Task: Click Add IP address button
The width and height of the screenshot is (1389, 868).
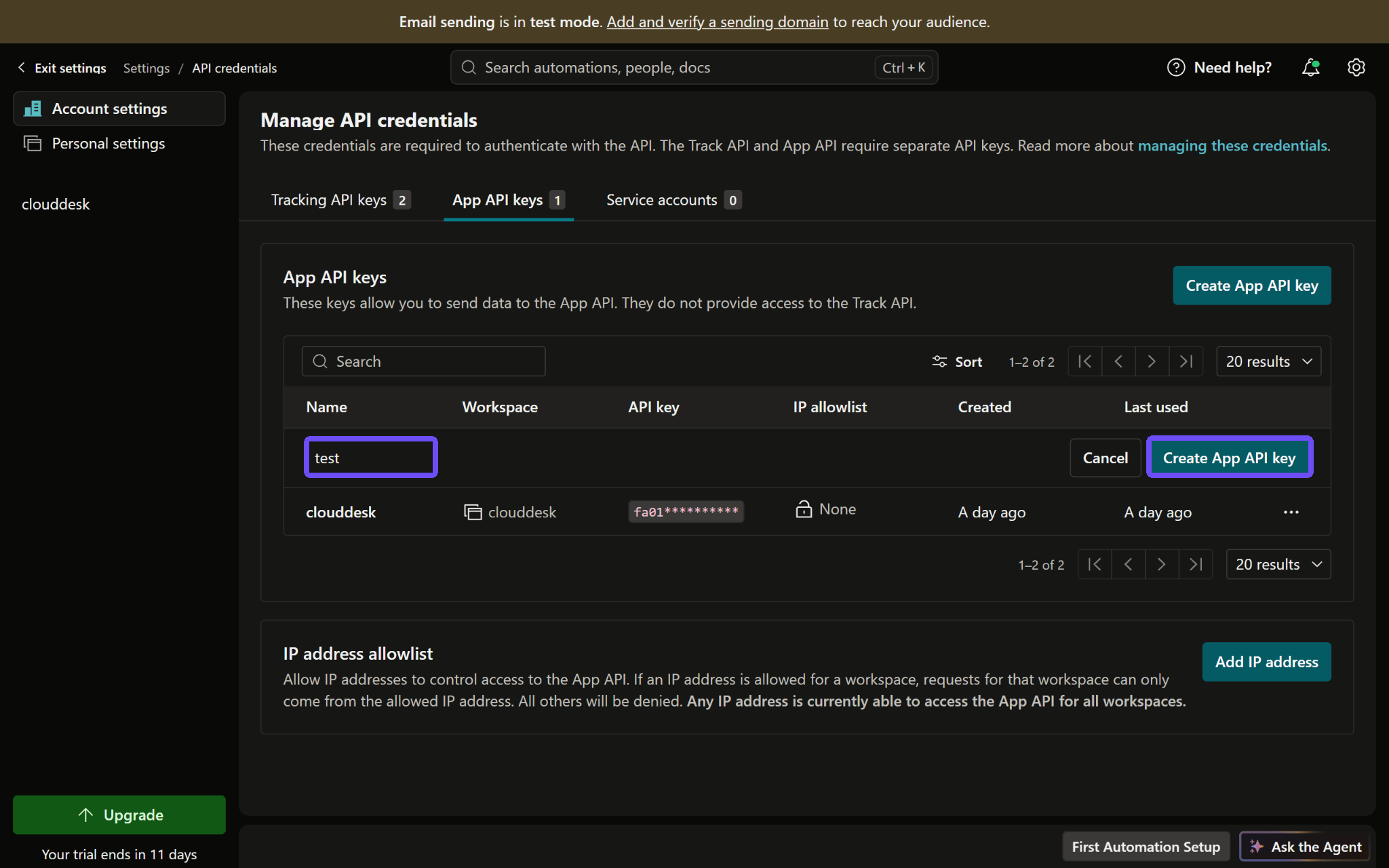Action: pos(1266,662)
